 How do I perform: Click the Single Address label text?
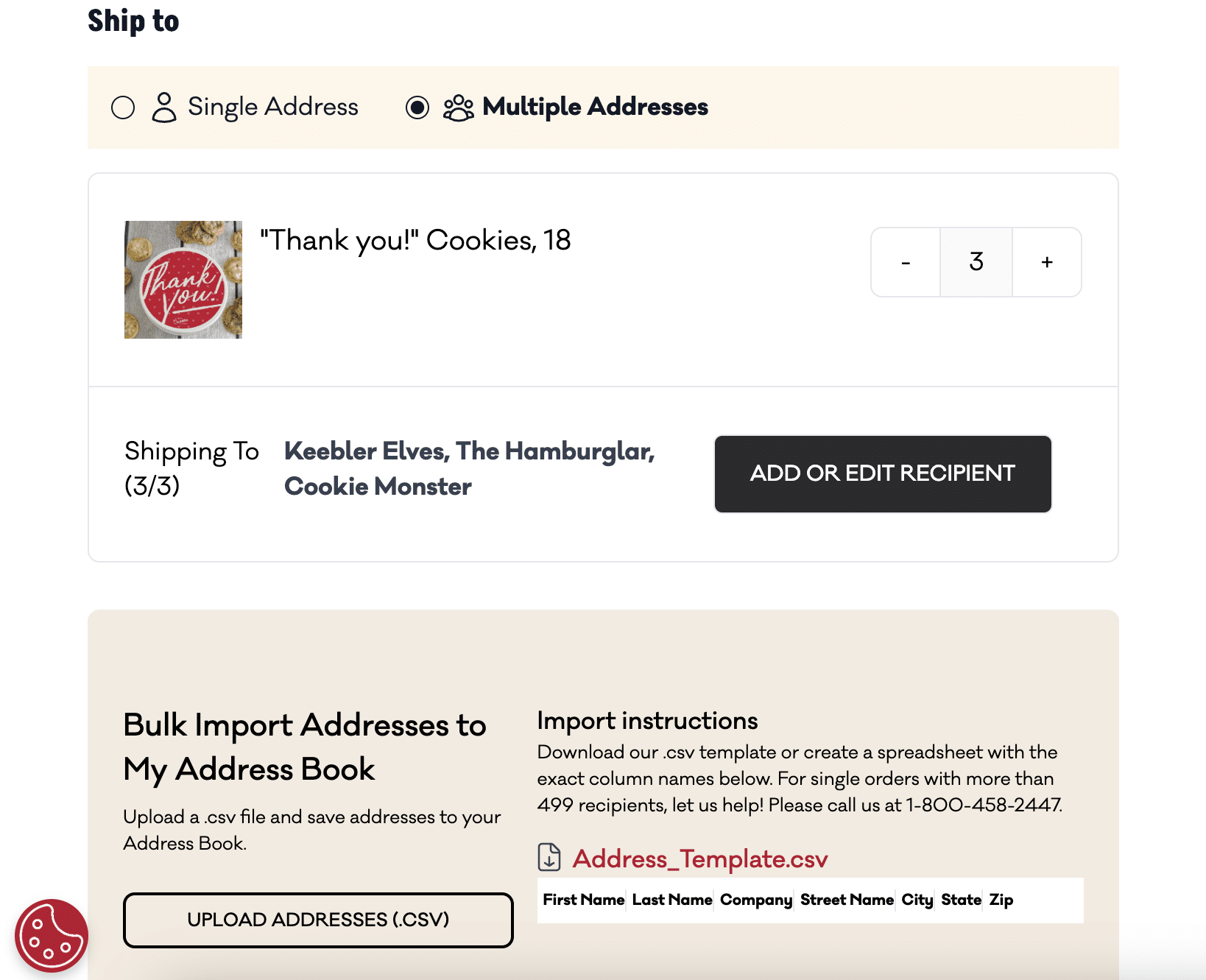pyautogui.click(x=273, y=107)
